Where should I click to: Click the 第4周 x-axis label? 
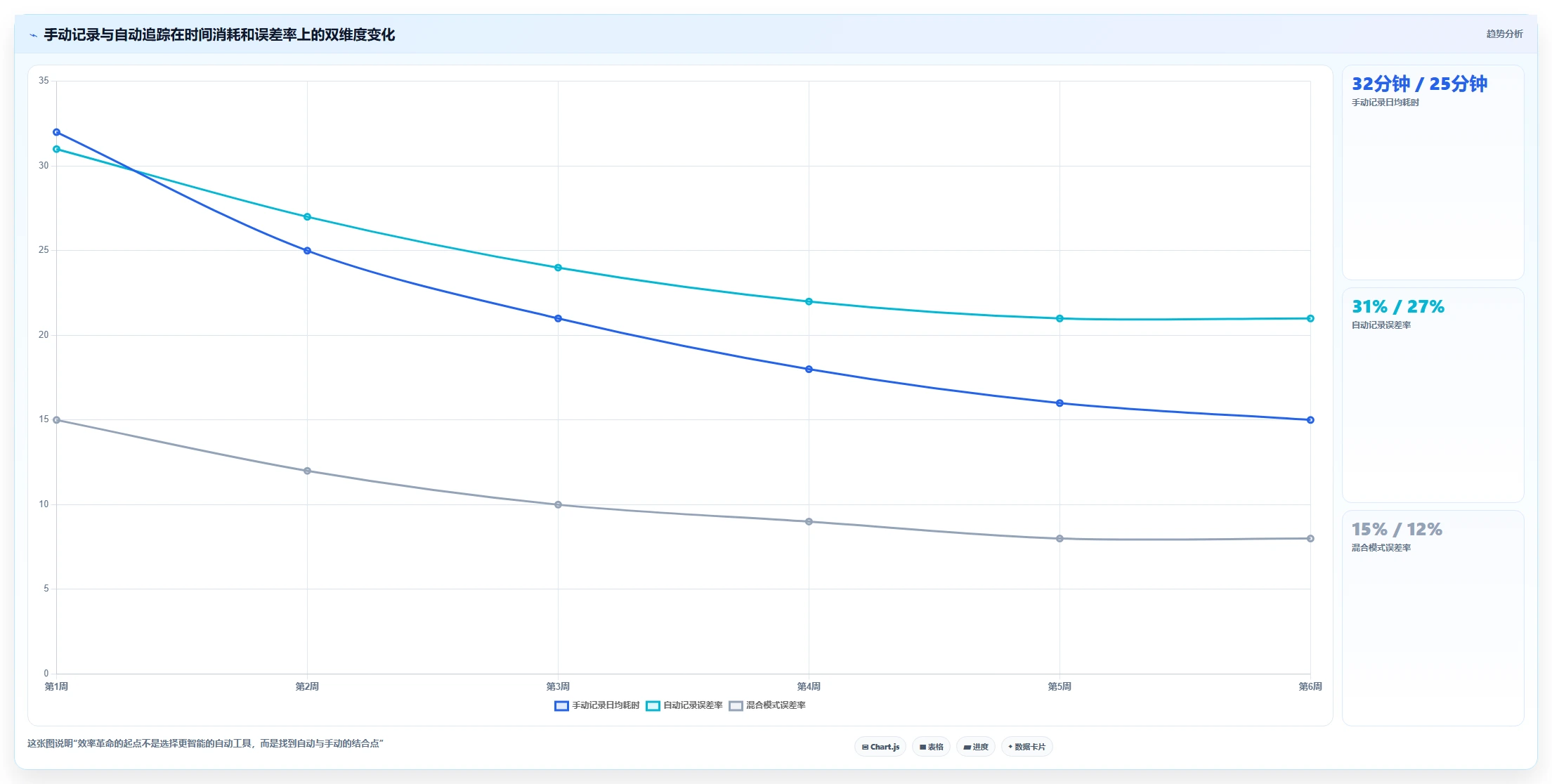click(809, 686)
